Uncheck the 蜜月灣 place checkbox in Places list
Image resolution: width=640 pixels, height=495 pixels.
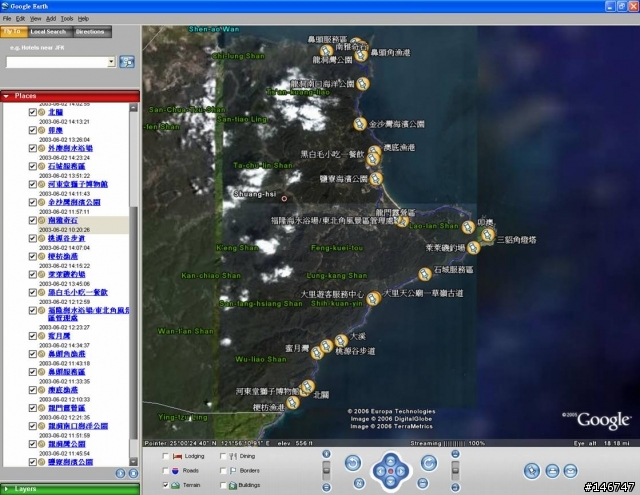tap(33, 336)
